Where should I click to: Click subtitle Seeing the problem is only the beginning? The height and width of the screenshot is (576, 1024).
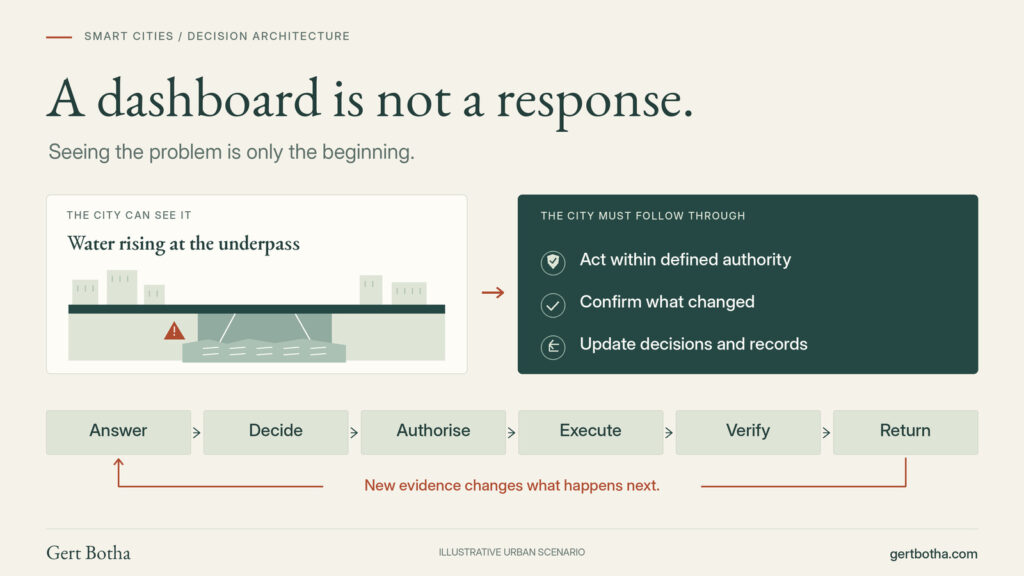pos(231,152)
